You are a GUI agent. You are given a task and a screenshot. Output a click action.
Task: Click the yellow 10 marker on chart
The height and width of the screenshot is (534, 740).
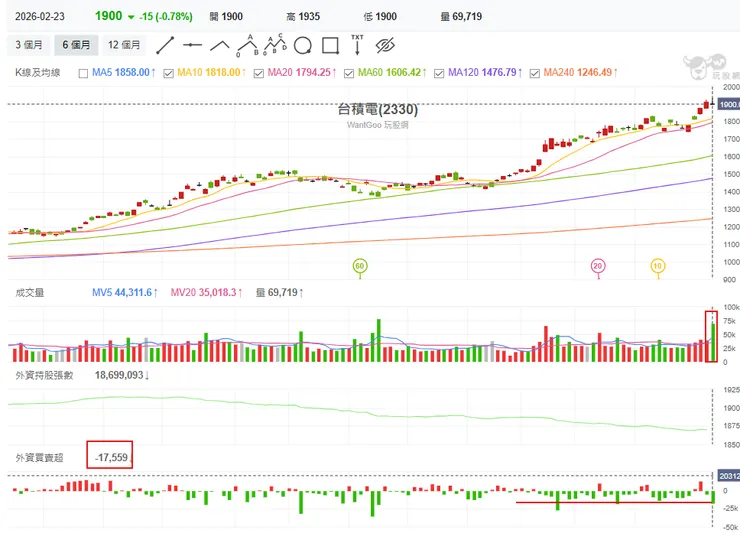(657, 266)
